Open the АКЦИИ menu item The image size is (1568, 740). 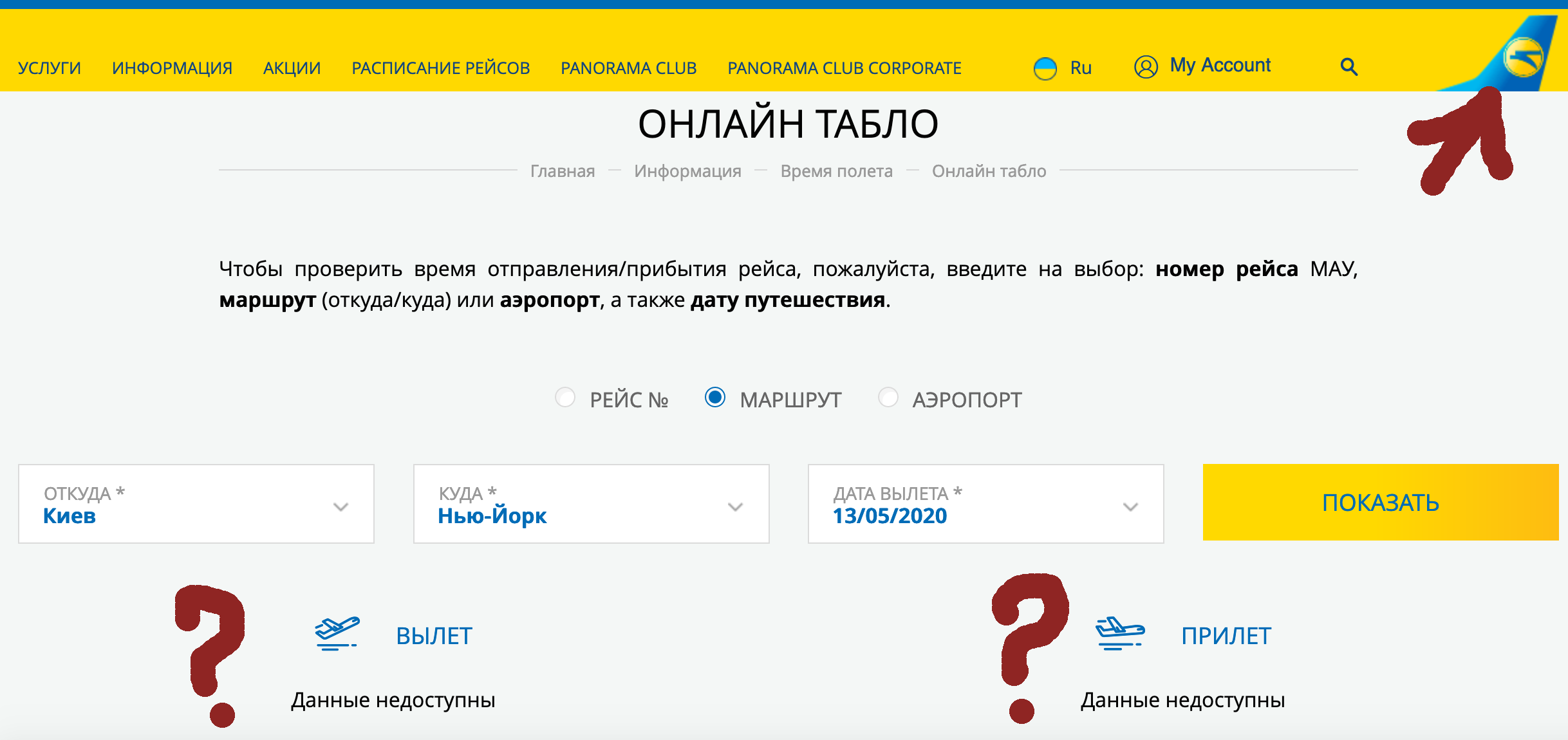coord(292,68)
